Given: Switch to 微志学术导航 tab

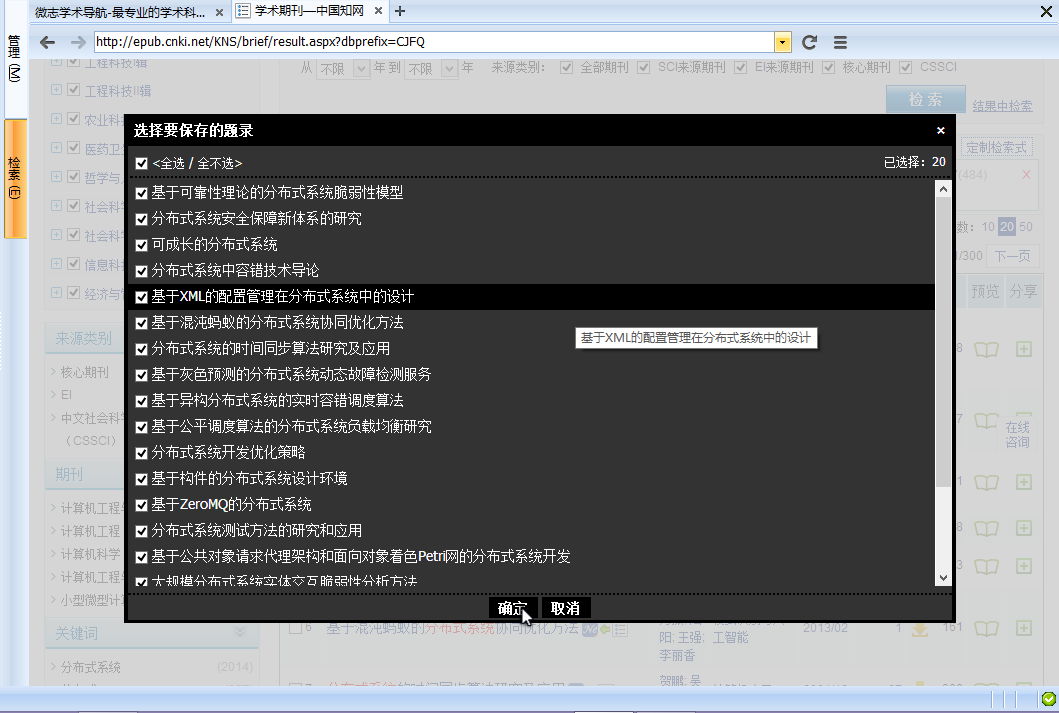Looking at the screenshot, I should (x=120, y=11).
